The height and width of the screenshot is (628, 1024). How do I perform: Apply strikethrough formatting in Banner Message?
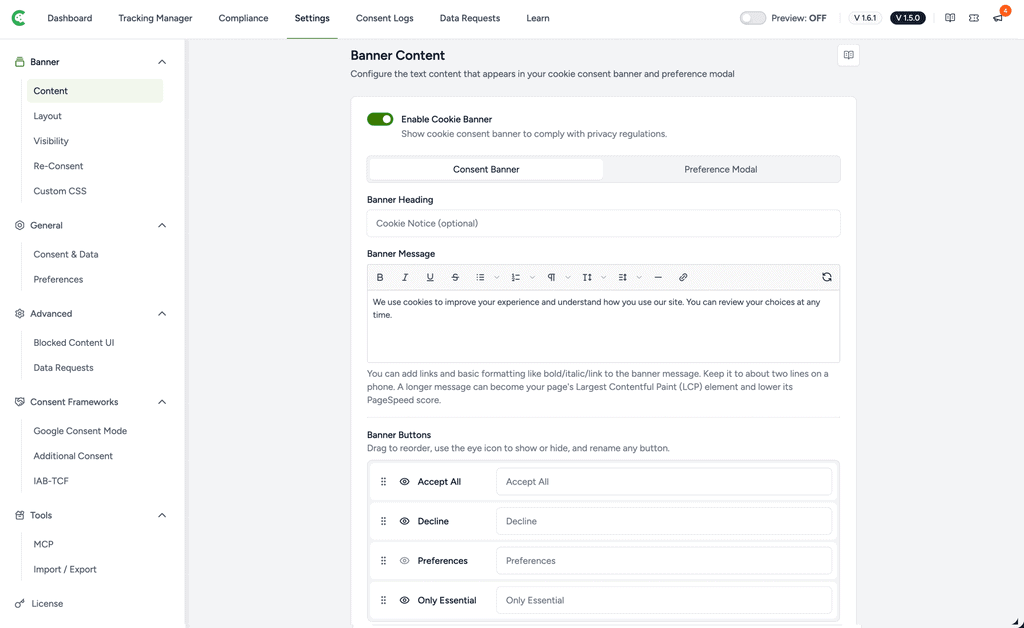pyautogui.click(x=455, y=277)
